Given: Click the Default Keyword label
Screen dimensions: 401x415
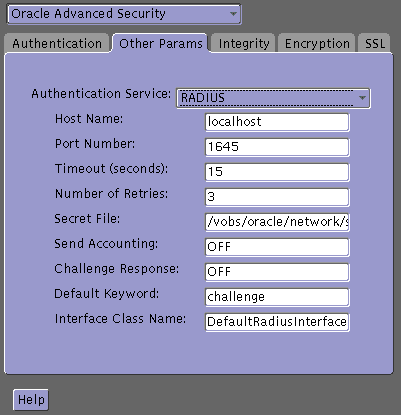Looking at the screenshot, I should [107, 294].
